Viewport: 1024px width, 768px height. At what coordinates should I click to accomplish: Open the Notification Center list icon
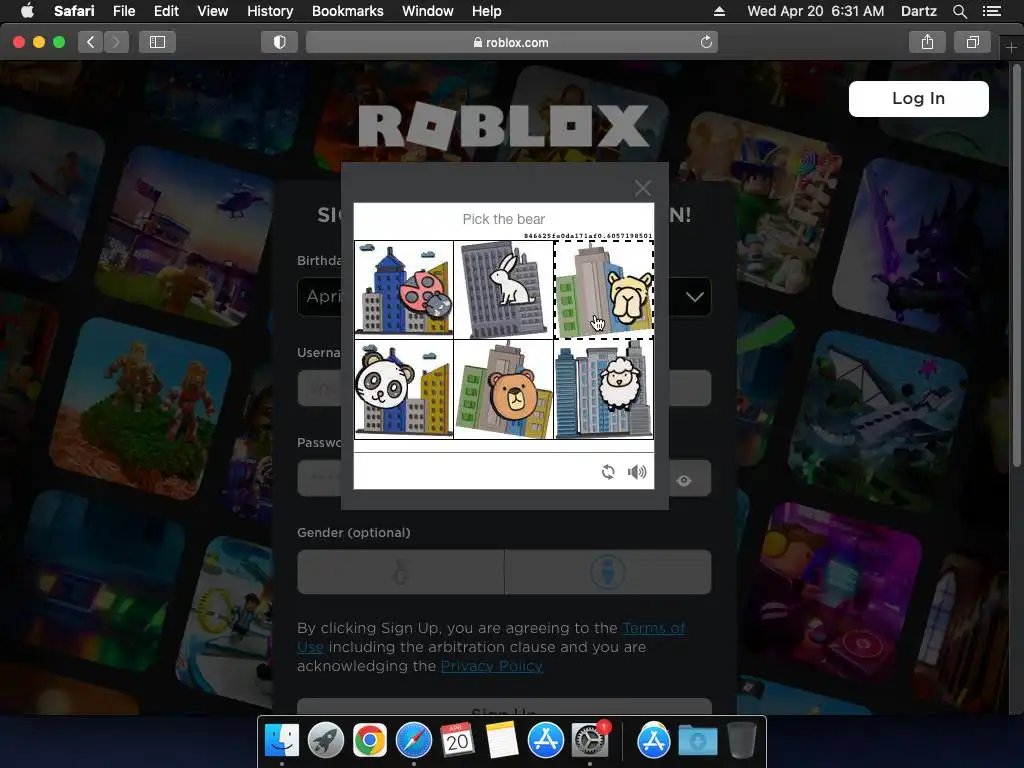[991, 11]
